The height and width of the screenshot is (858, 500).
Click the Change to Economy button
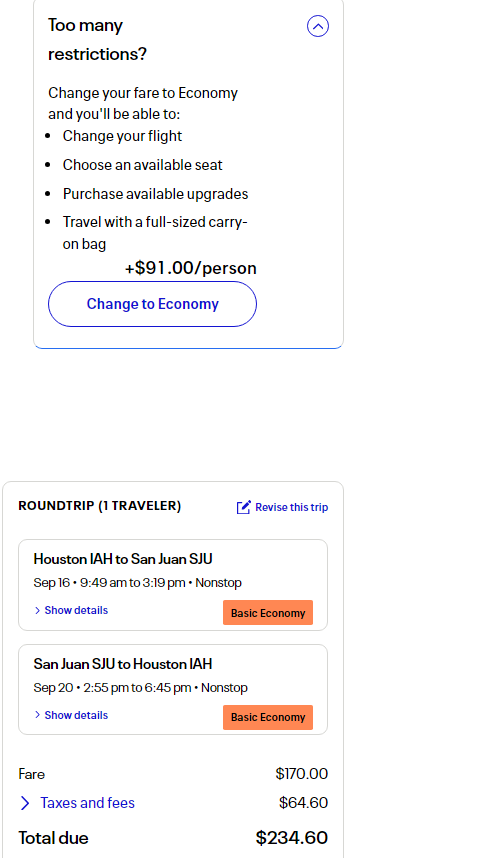(x=152, y=304)
